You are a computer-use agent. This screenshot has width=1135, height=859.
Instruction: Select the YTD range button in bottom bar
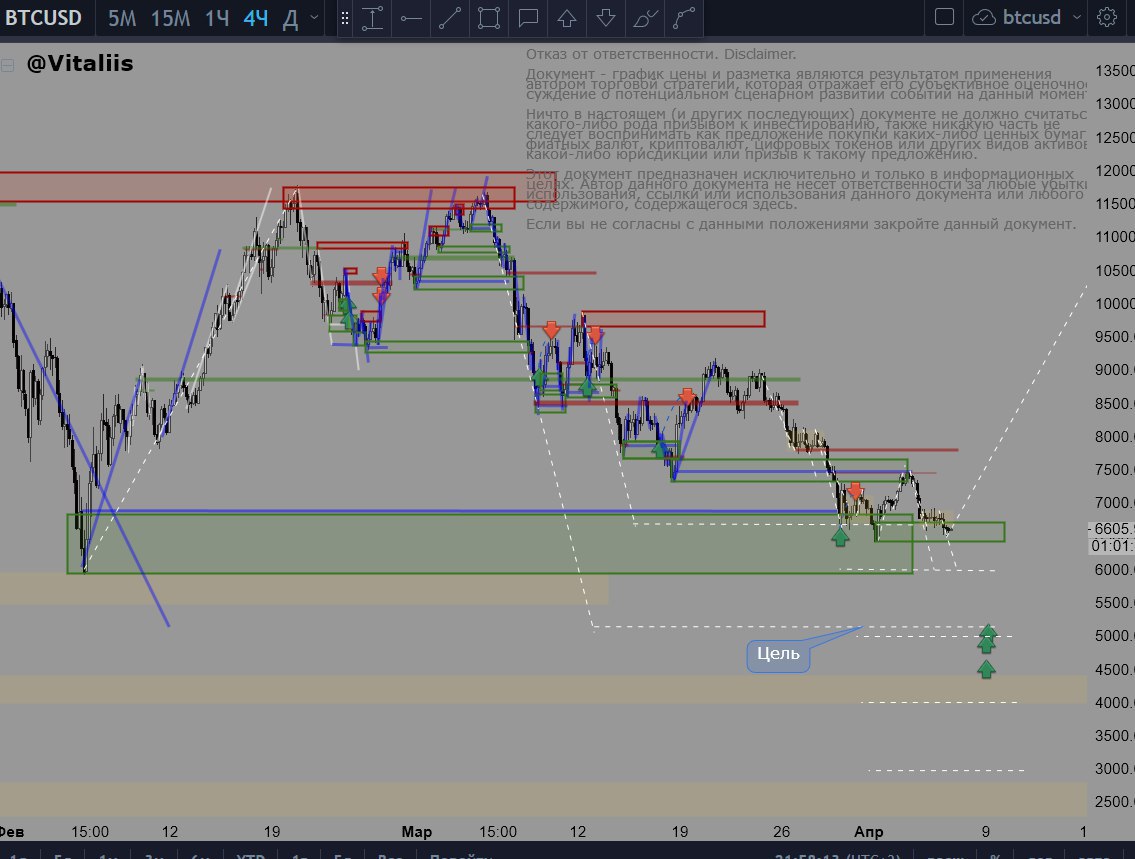pyautogui.click(x=250, y=855)
